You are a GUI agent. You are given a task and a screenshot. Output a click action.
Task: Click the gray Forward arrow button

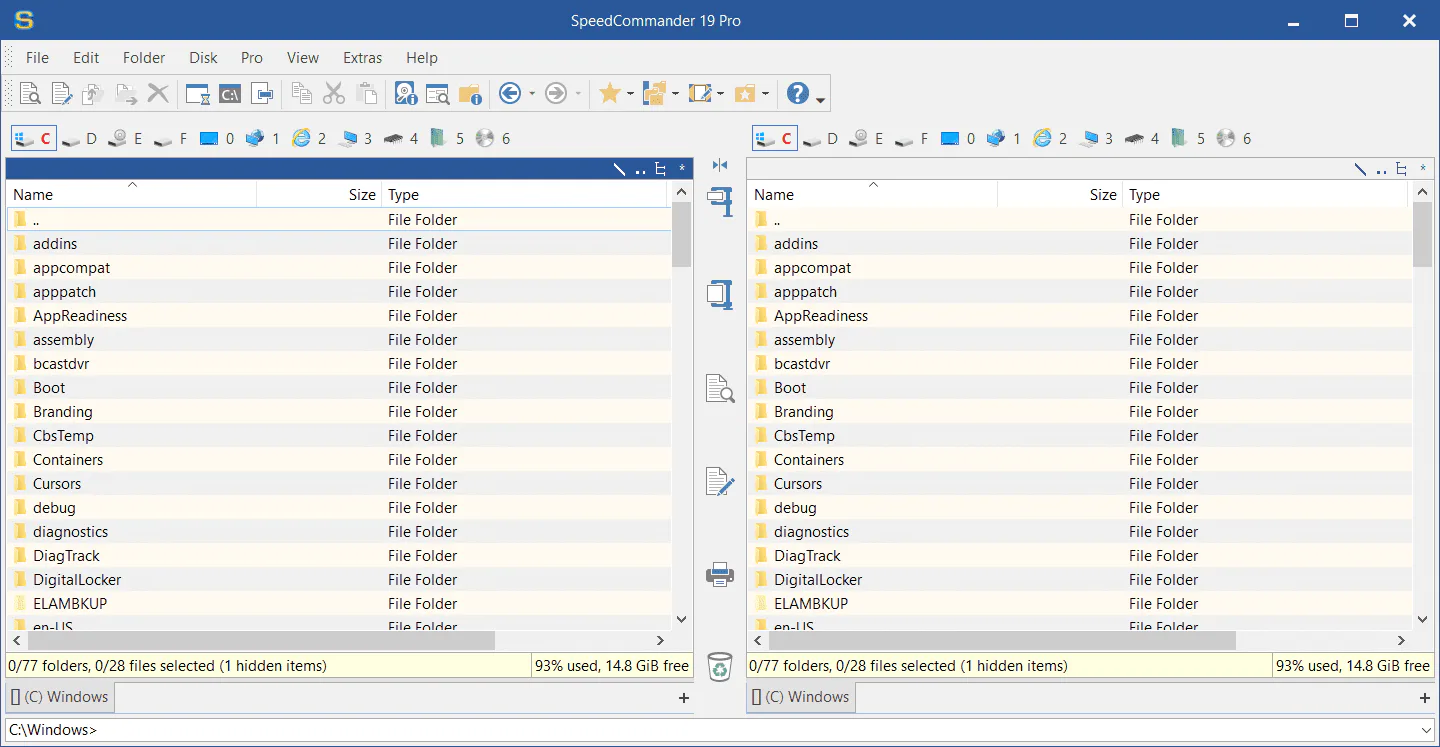pyautogui.click(x=557, y=94)
